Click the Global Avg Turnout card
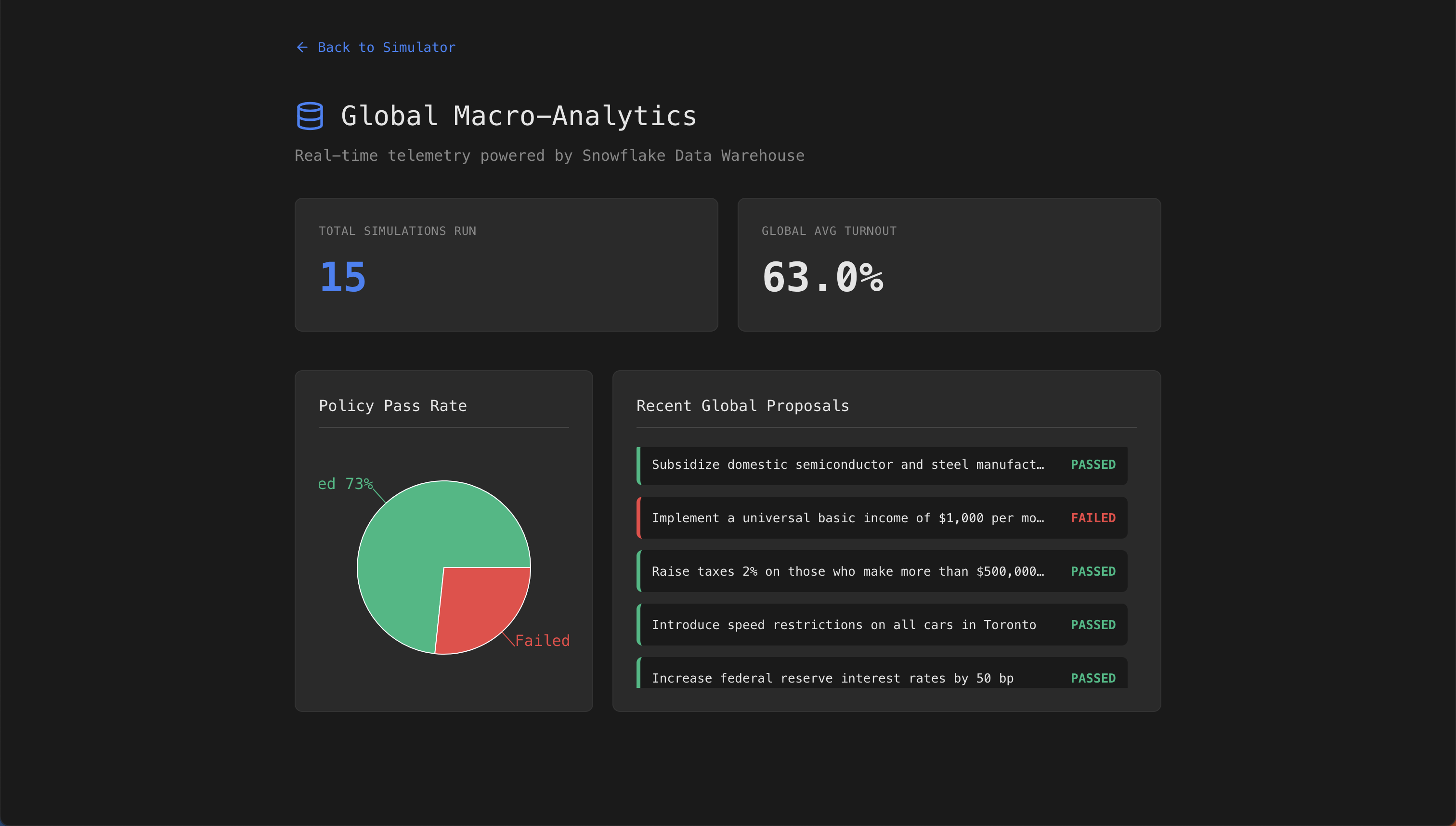 click(x=949, y=264)
